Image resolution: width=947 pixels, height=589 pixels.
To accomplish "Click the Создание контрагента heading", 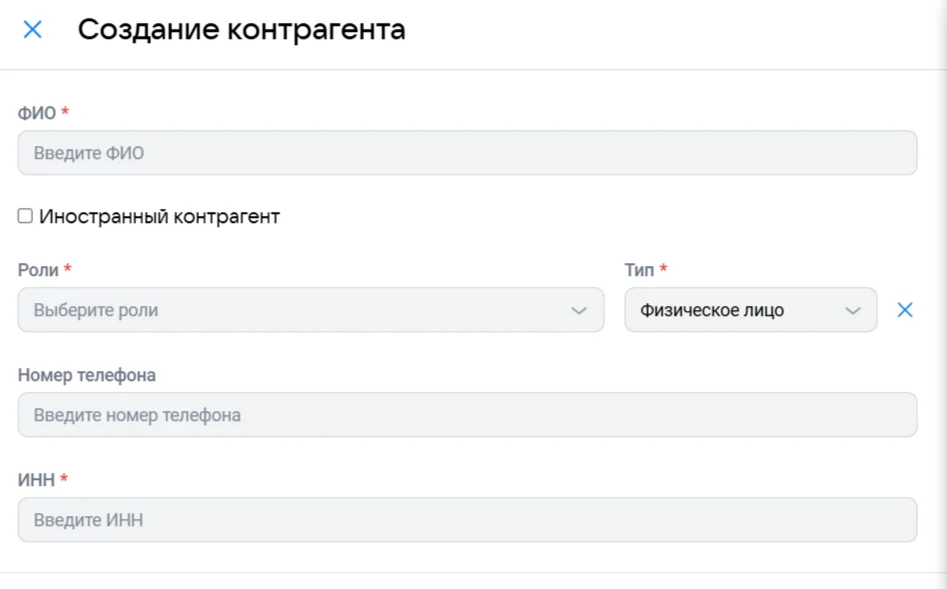I will click(241, 30).
